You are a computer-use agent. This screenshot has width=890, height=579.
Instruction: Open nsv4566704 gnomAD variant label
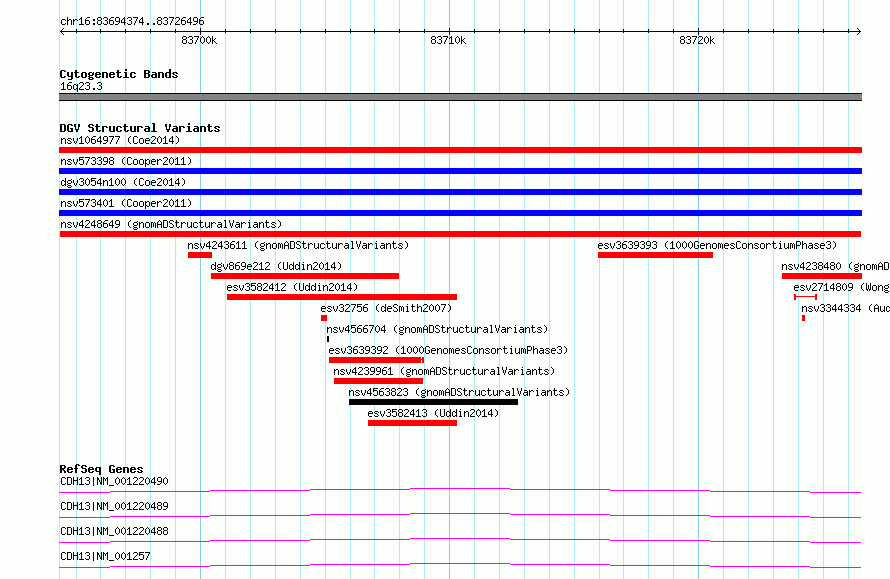437,329
